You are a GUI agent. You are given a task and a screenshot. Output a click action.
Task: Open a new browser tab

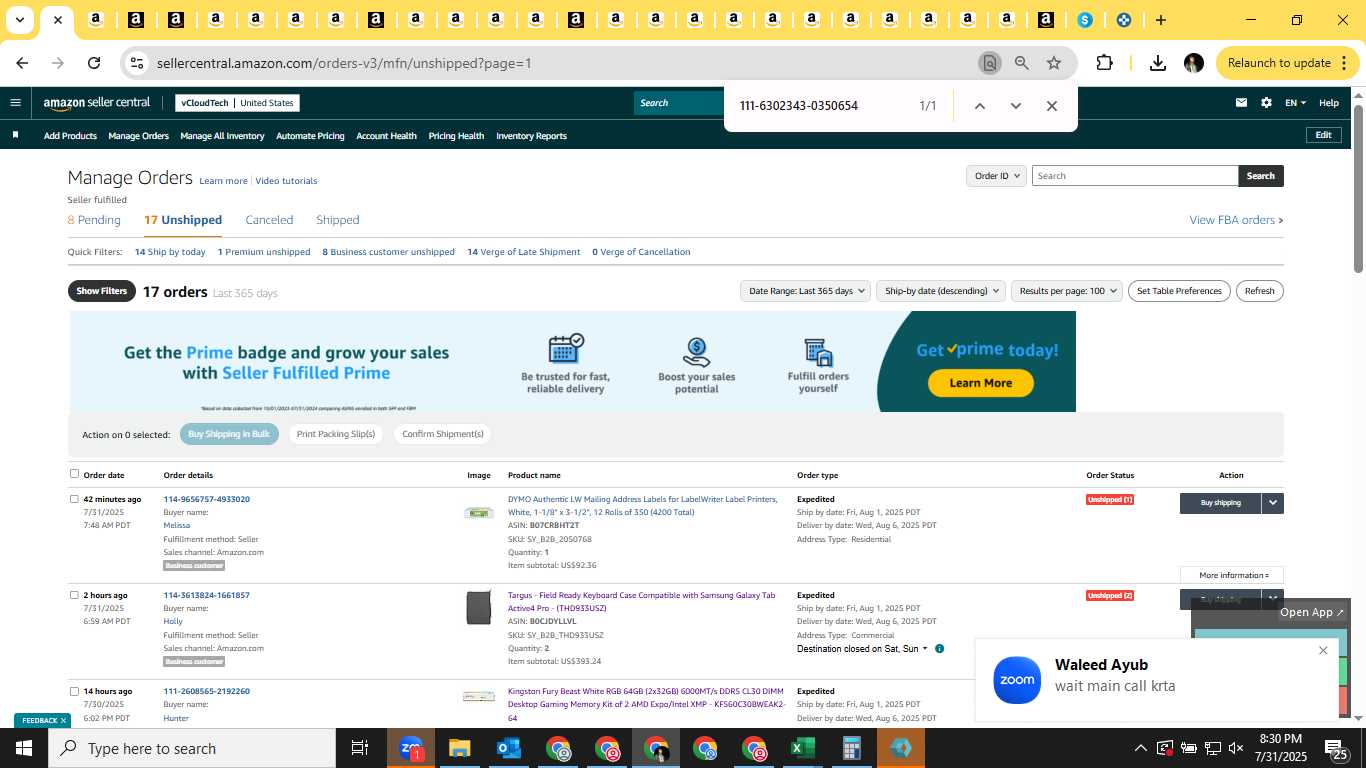[1160, 20]
